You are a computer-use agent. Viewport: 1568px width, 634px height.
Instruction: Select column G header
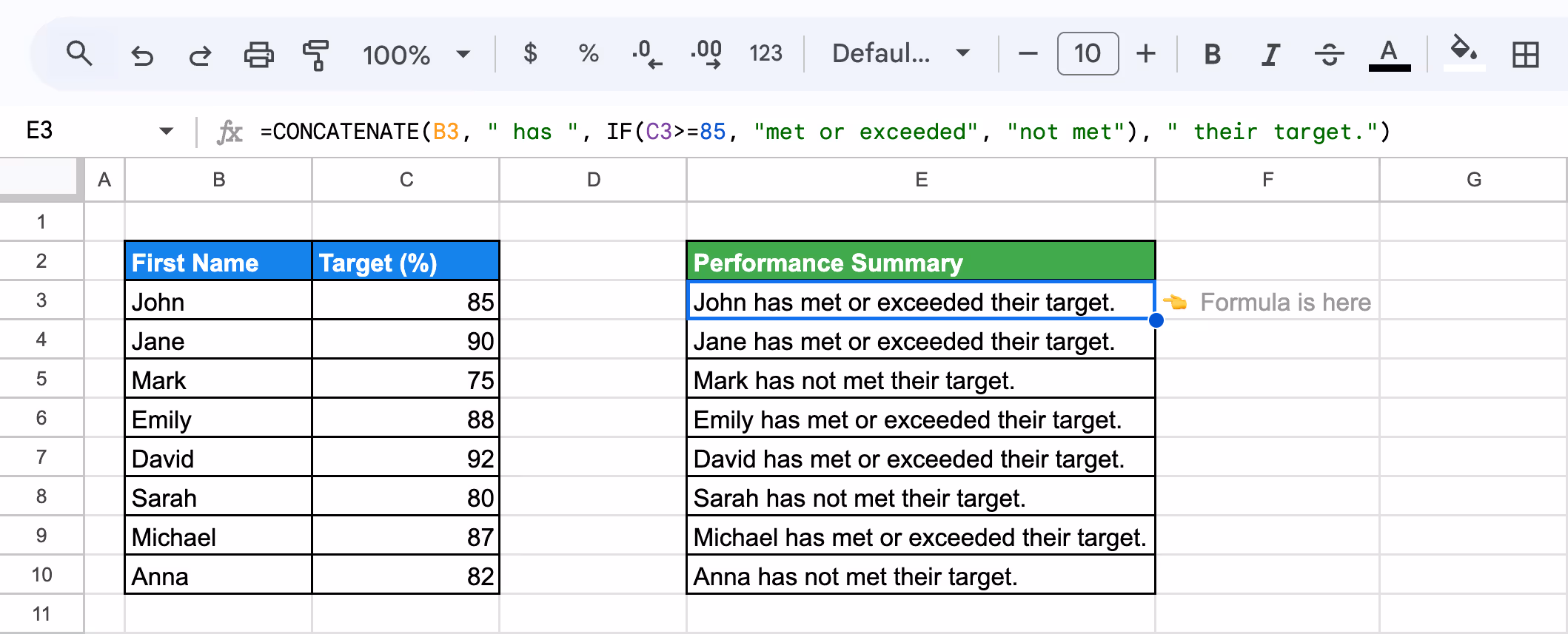(x=1473, y=180)
